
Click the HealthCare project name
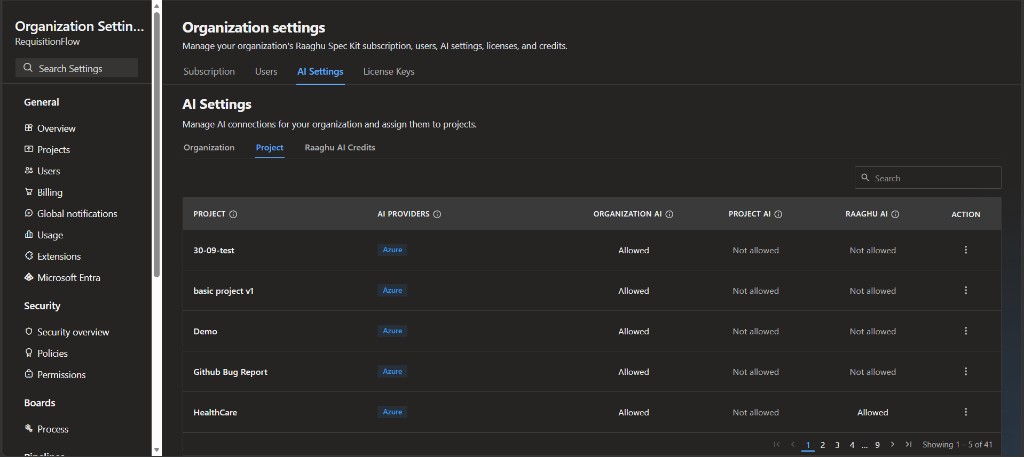point(215,413)
